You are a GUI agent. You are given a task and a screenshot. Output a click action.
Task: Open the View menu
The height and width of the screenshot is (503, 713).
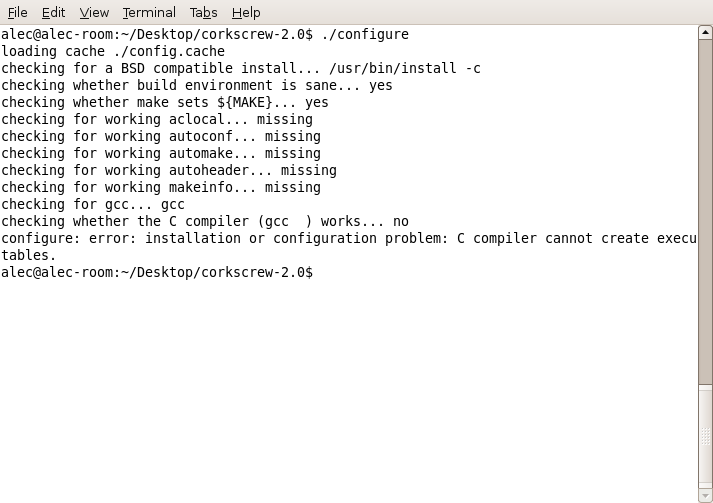(x=94, y=12)
